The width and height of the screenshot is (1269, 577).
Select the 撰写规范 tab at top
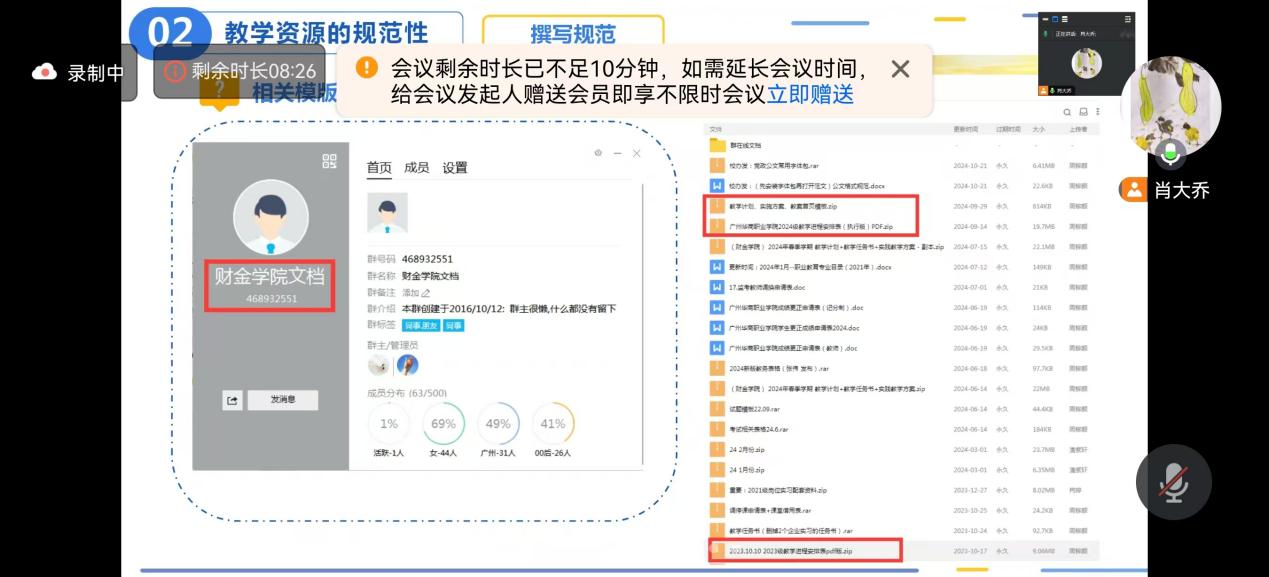[x=572, y=33]
